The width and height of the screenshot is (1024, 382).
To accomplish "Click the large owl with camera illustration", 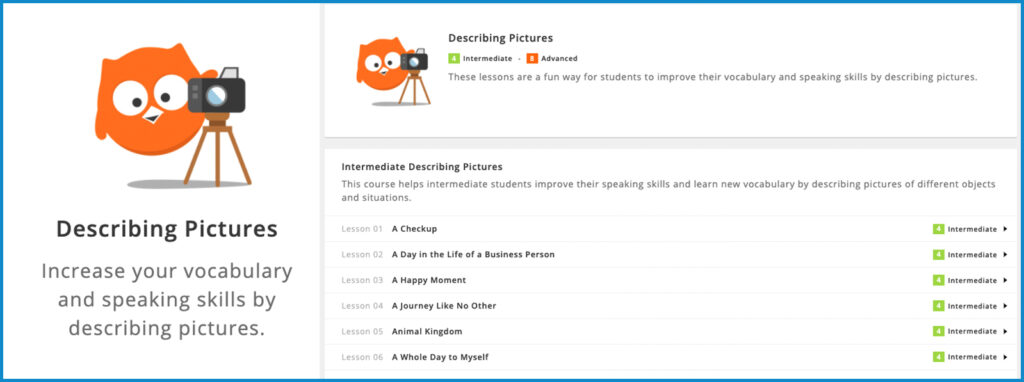I will [171, 116].
